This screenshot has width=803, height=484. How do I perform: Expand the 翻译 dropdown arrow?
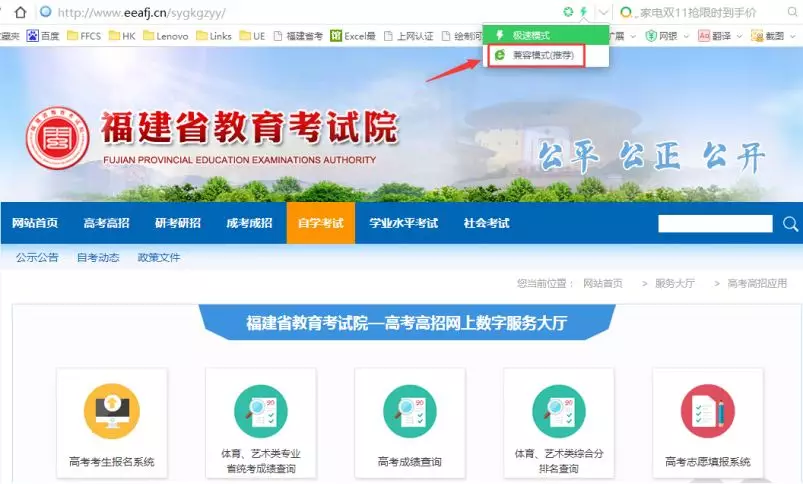click(x=739, y=36)
